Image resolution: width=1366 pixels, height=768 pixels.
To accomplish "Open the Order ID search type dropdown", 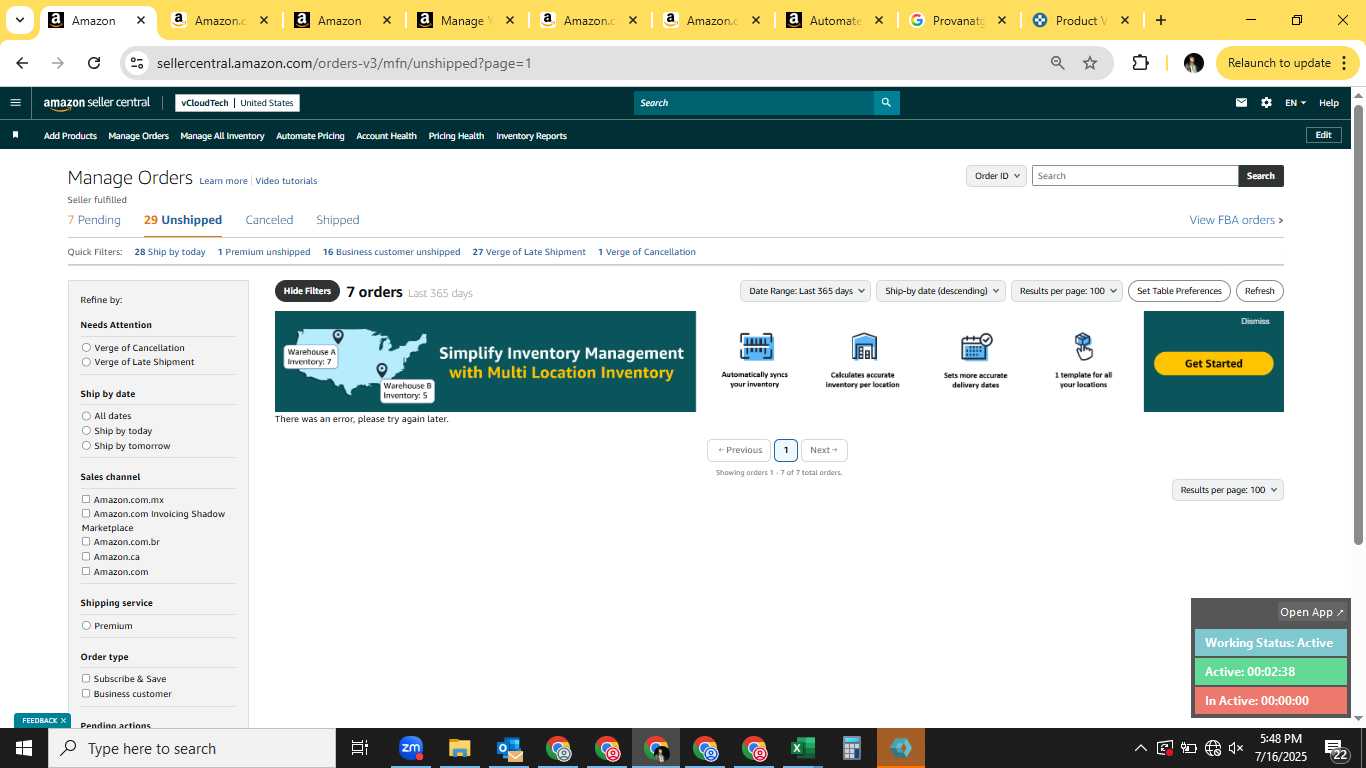I will 996,176.
